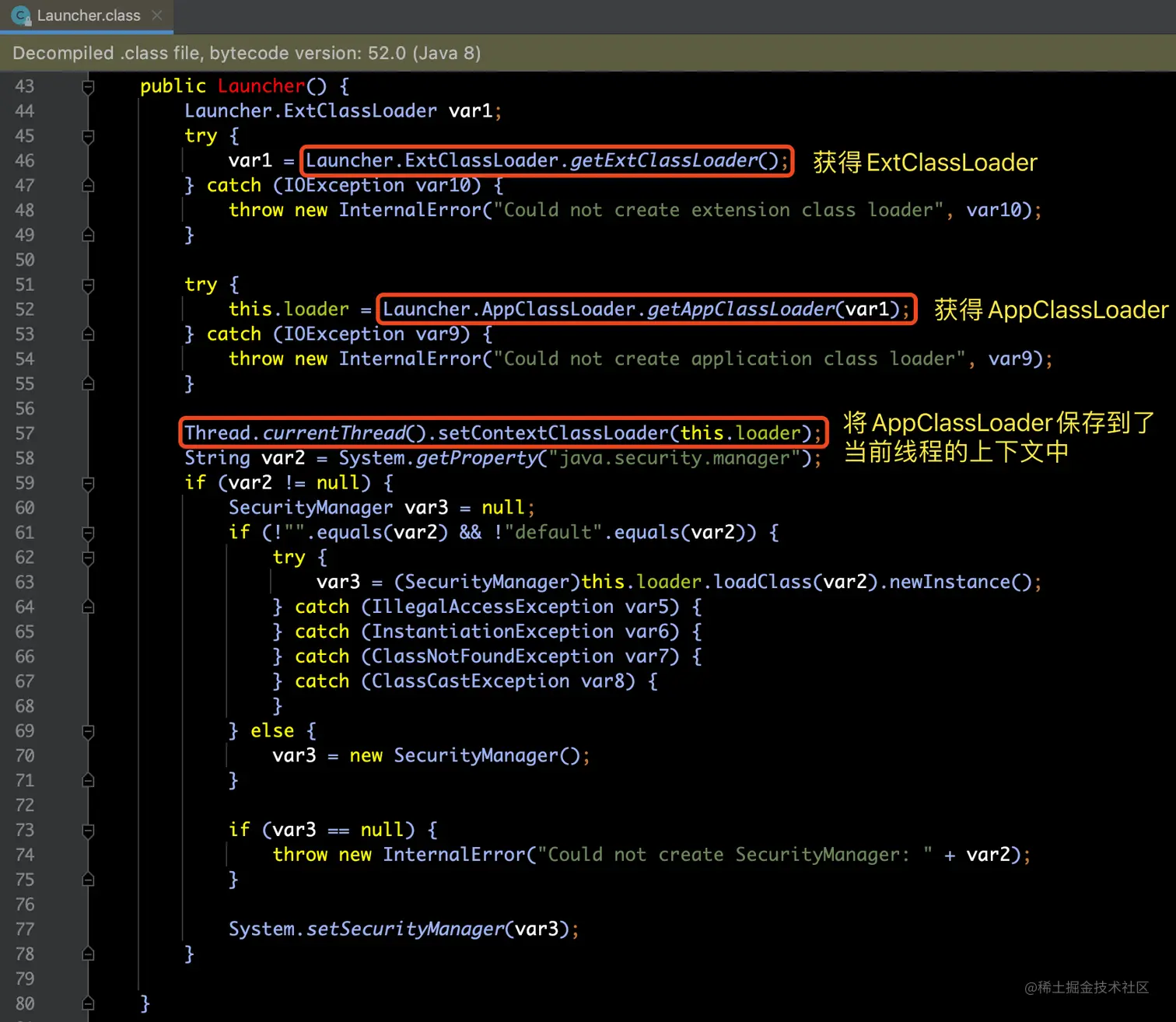Click line number 57 in the gutter
Image resolution: width=1176 pixels, height=1022 pixels.
click(25, 433)
